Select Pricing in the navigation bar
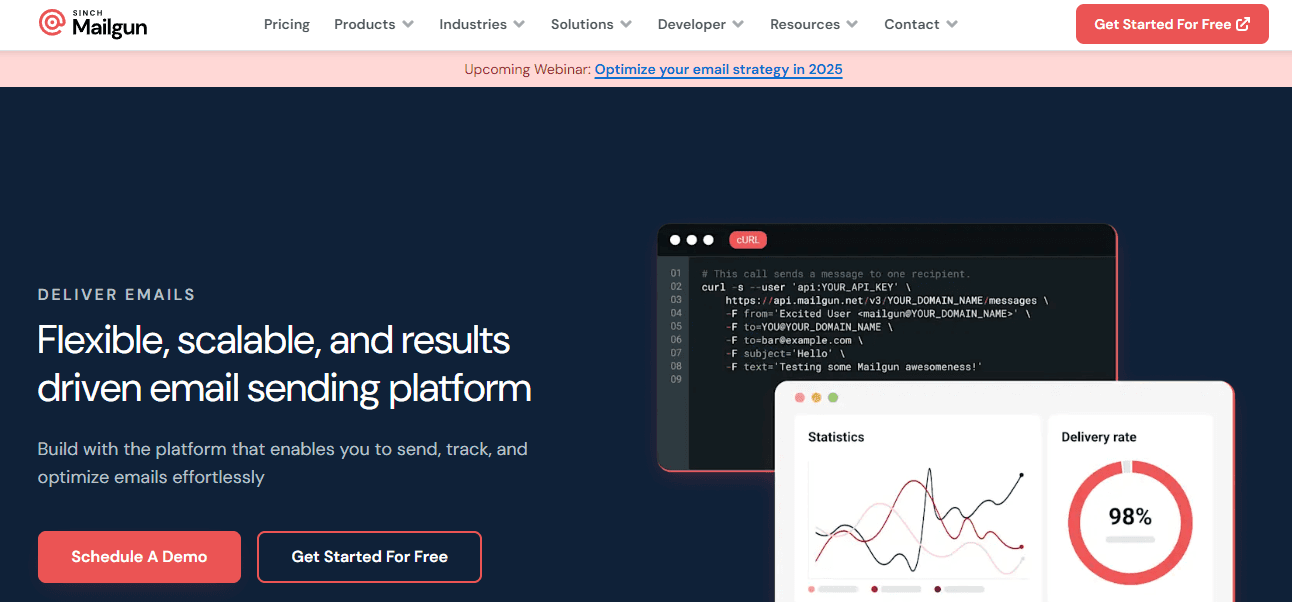This screenshot has width=1292, height=602. pos(286,24)
